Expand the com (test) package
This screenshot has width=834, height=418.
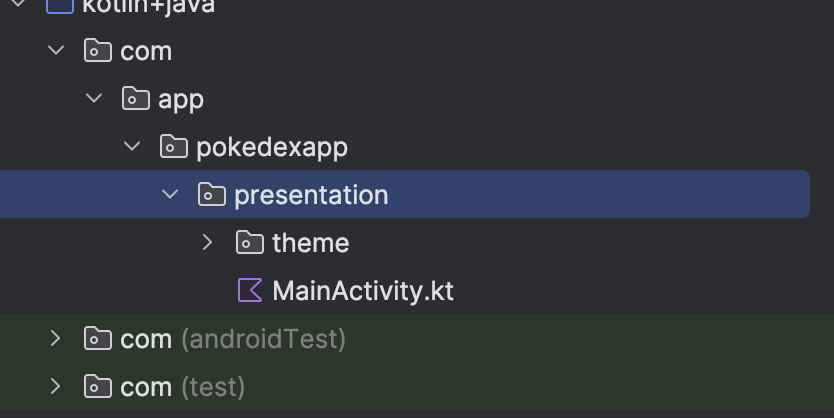pos(56,387)
